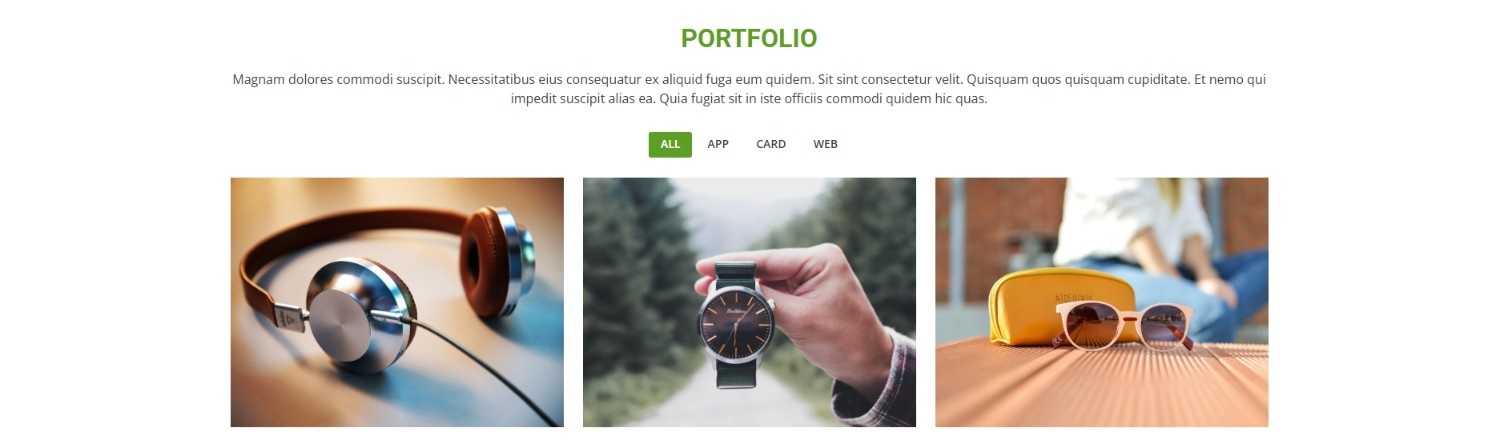Select the ALL portfolio filter
The height and width of the screenshot is (444, 1500).
[670, 144]
